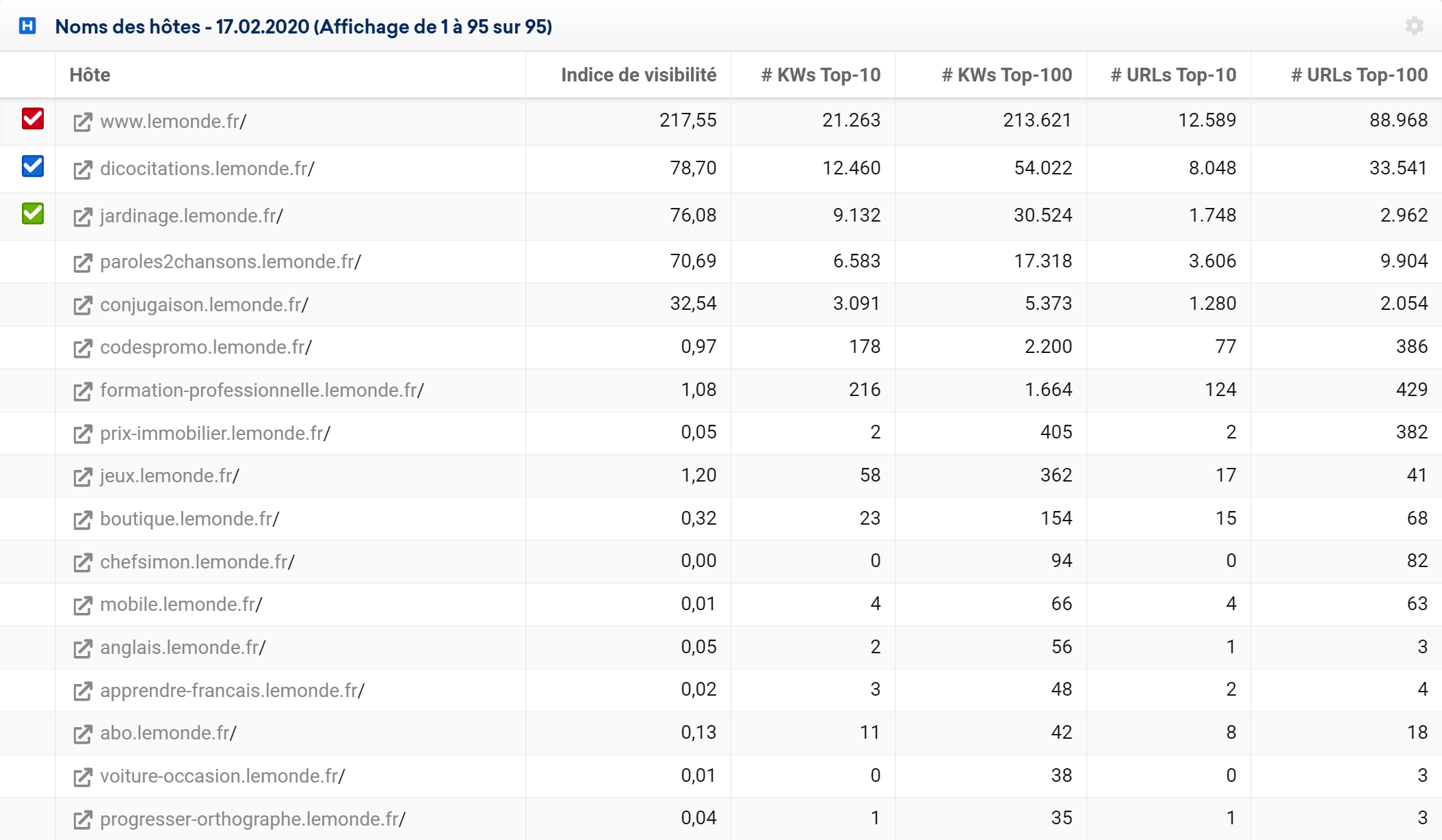The height and width of the screenshot is (840, 1442).
Task: Open the jardinage.lemonde.fr/ host link
Action: (x=192, y=215)
